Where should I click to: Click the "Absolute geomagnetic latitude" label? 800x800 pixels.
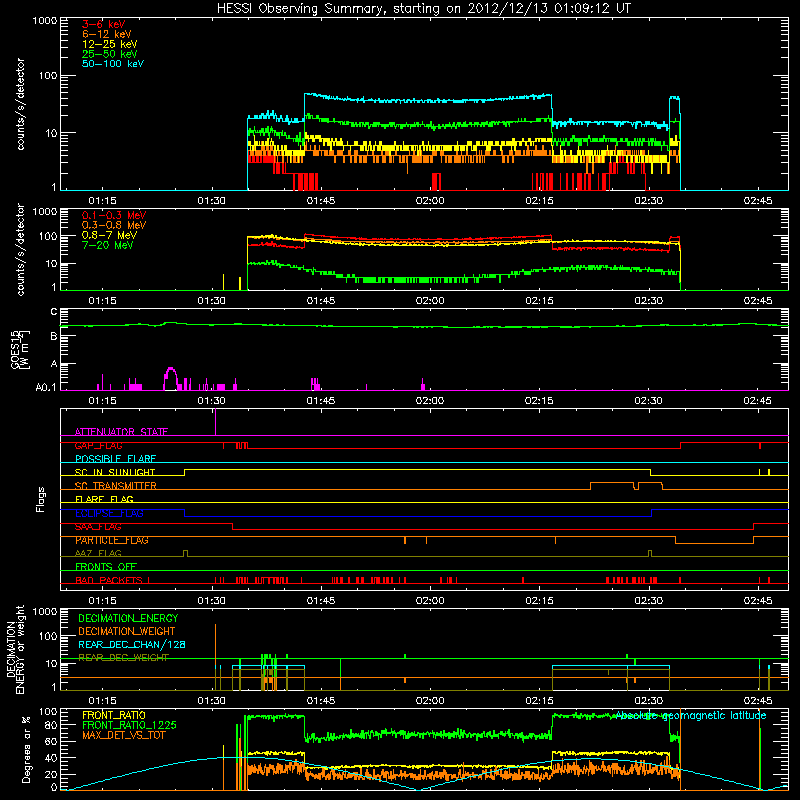691,716
